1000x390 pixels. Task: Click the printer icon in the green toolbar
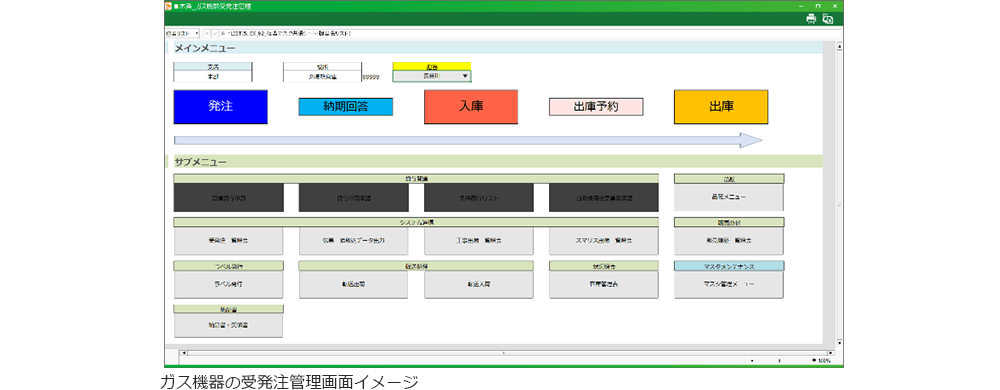click(x=811, y=19)
